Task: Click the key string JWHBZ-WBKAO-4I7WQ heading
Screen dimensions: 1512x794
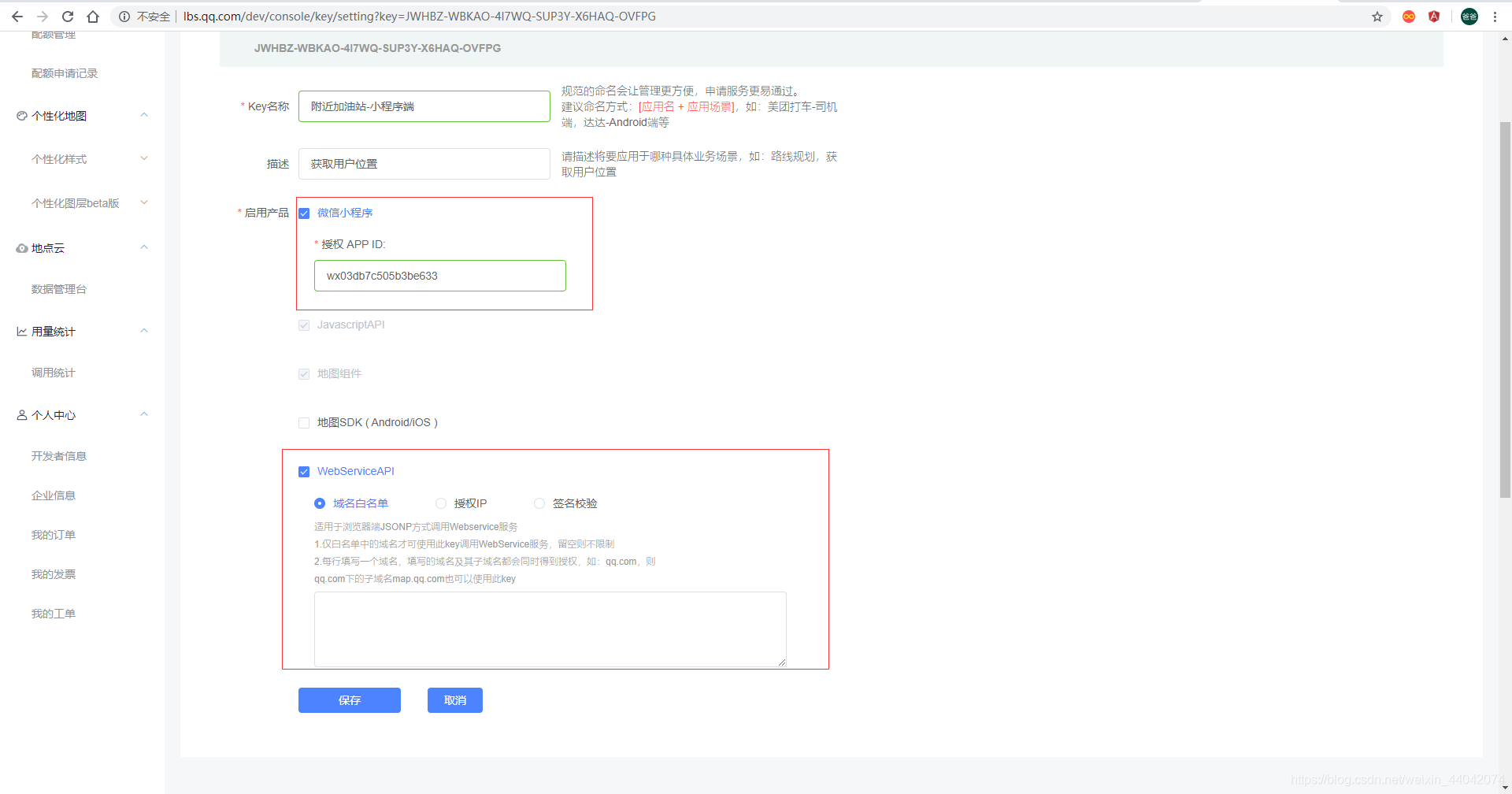Action: click(x=377, y=48)
